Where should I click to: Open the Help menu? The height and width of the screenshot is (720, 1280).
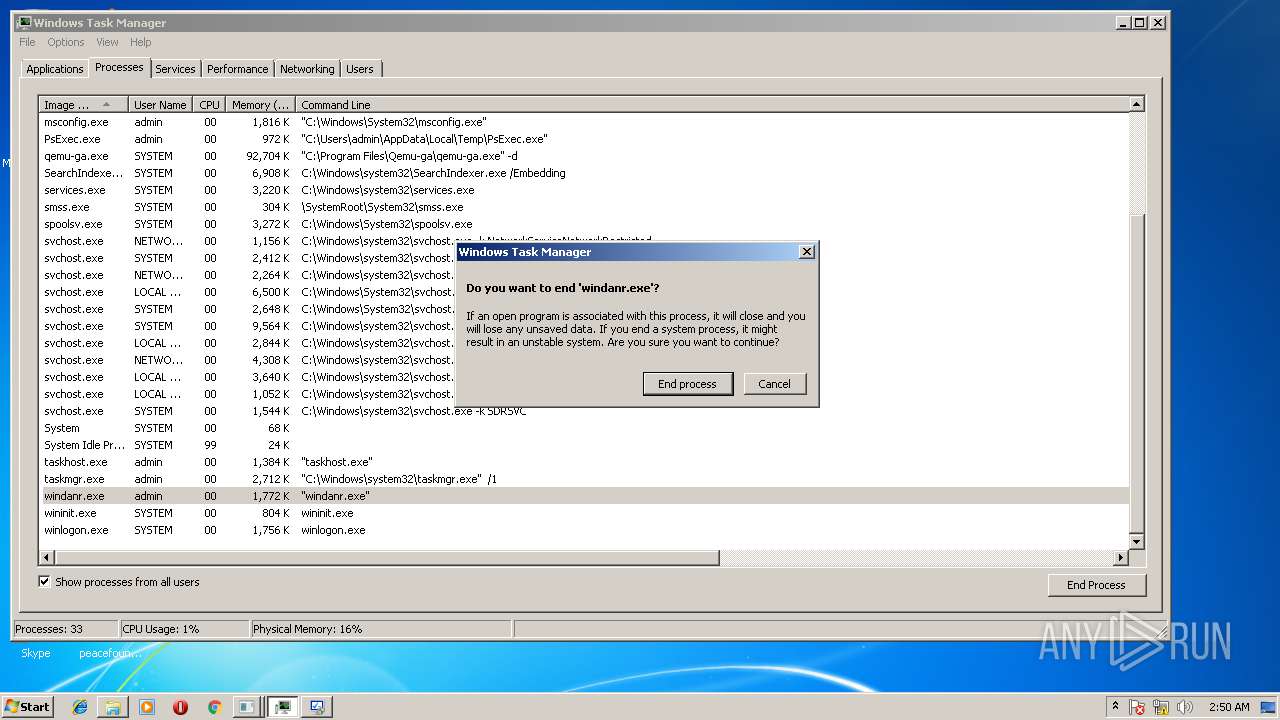click(141, 42)
